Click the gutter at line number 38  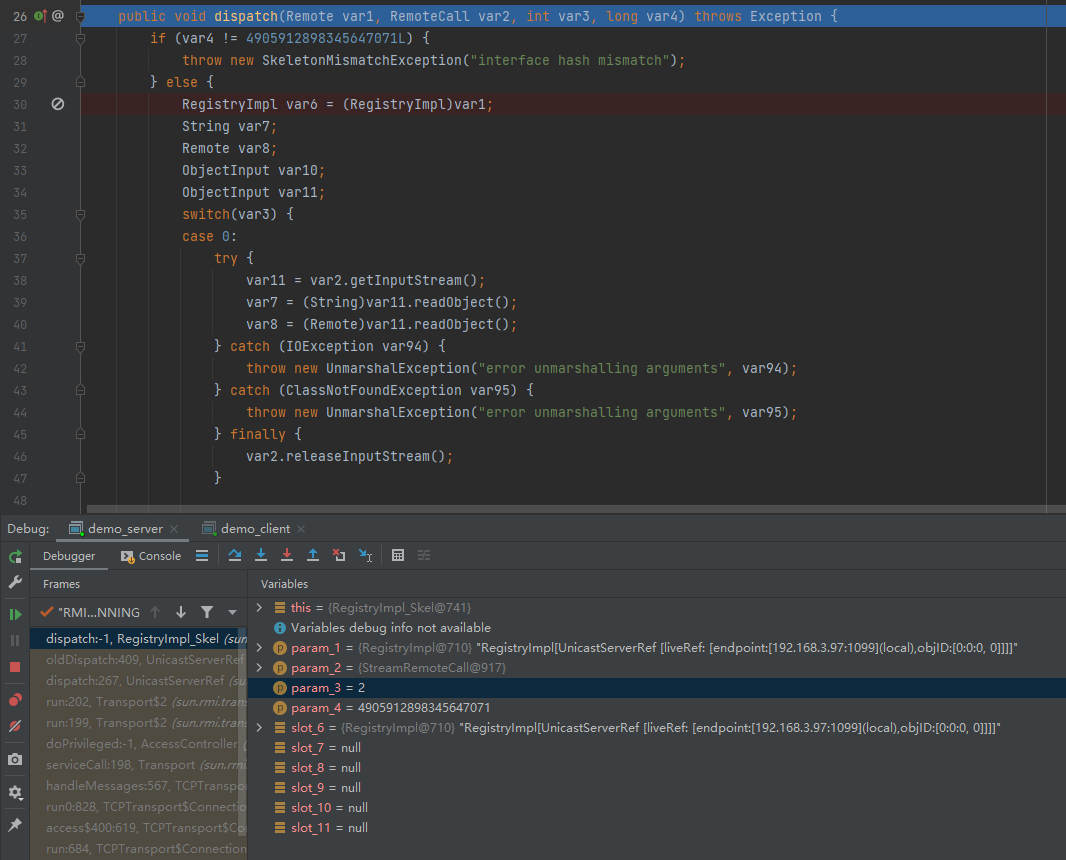point(20,280)
